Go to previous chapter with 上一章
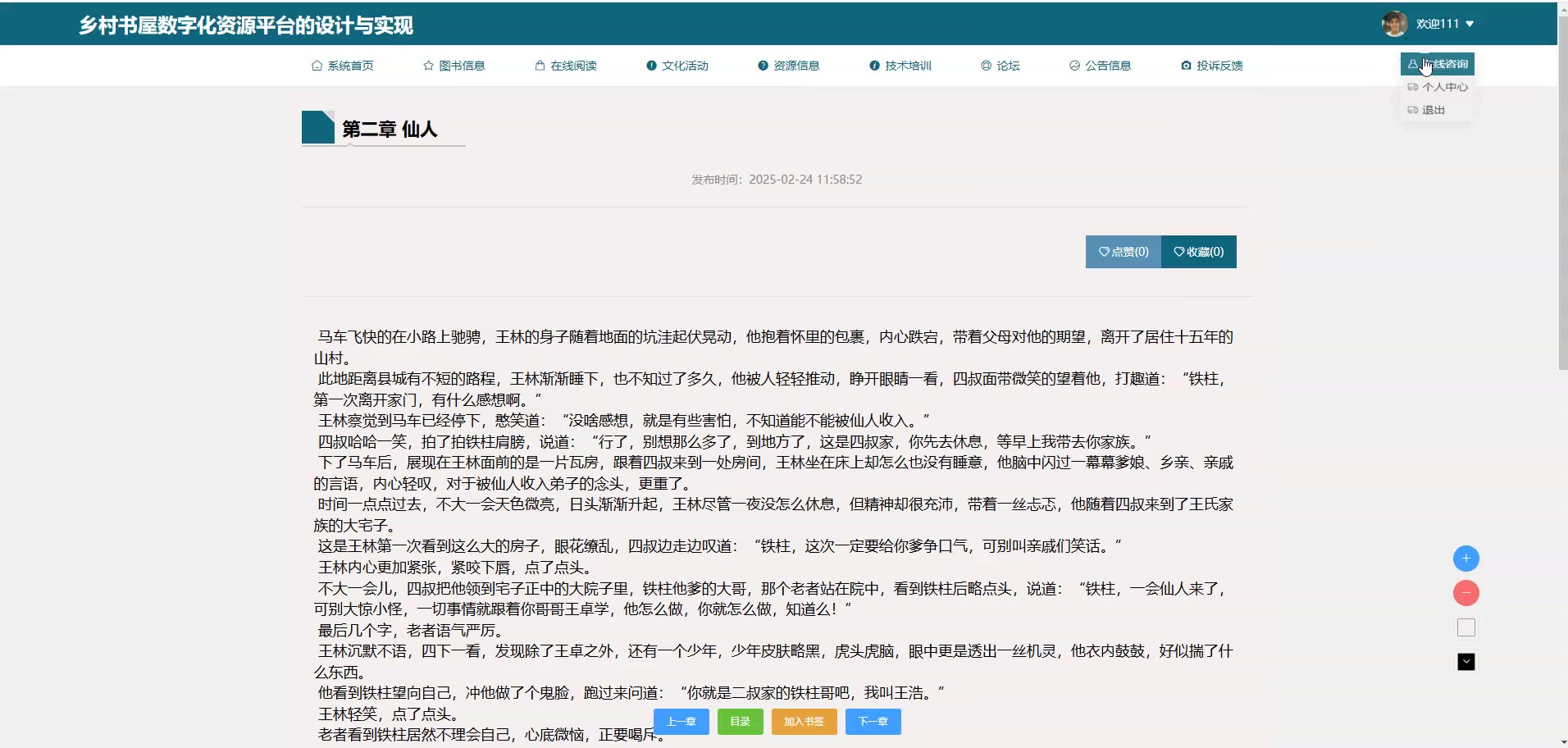The image size is (1568, 748). [681, 722]
